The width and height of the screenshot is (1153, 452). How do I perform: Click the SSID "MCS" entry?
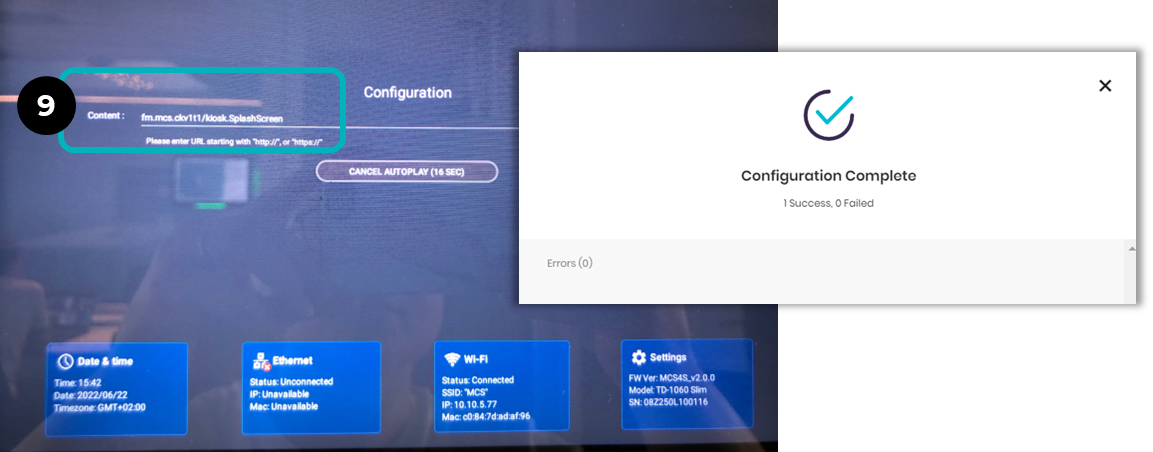[467, 392]
